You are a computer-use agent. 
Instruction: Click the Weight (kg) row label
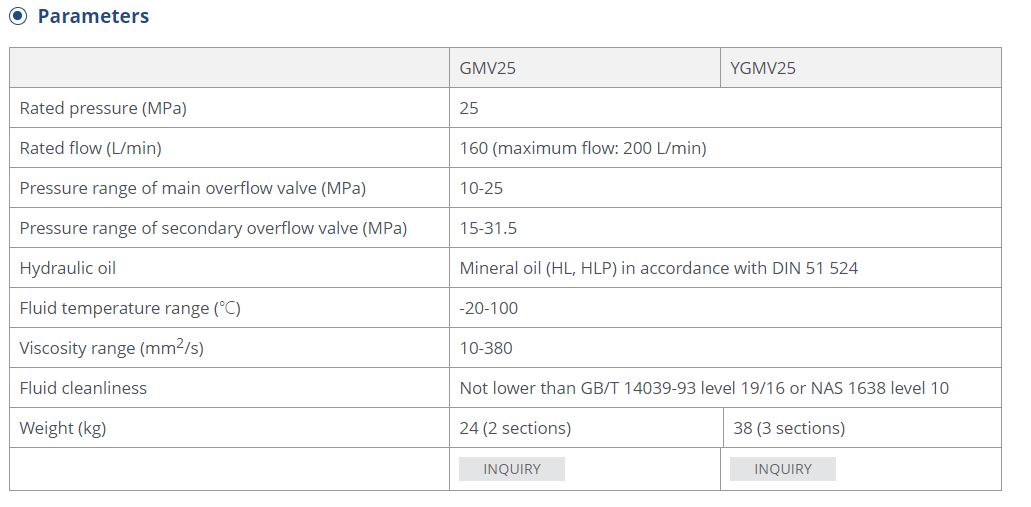tap(63, 429)
